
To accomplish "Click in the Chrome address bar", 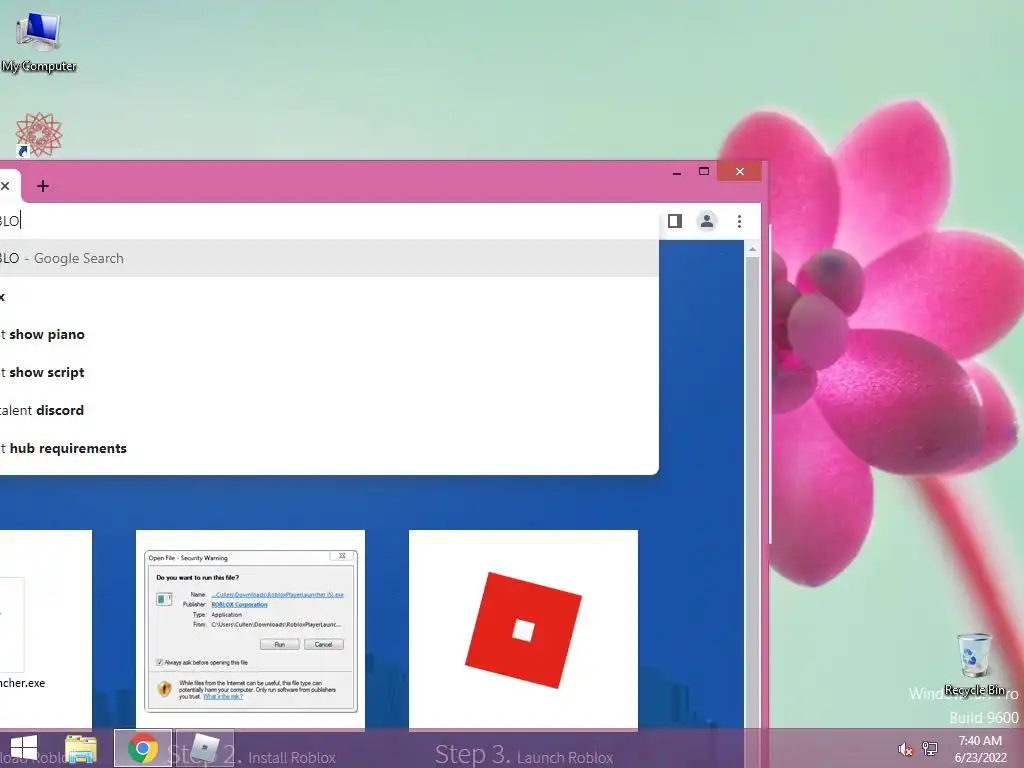I will coord(327,221).
